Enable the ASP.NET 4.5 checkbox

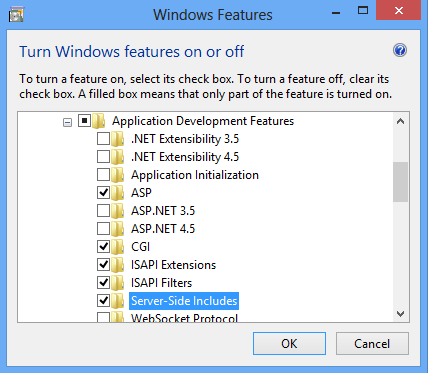103,229
